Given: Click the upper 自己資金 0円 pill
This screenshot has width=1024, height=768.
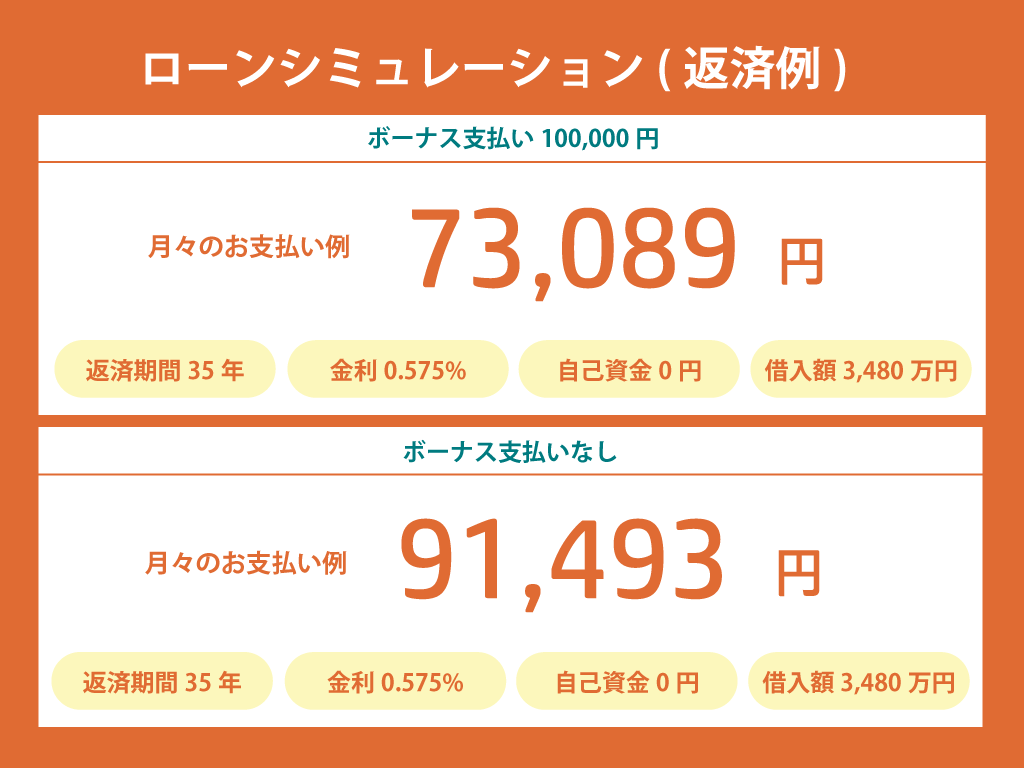Looking at the screenshot, I should click(x=629, y=369).
